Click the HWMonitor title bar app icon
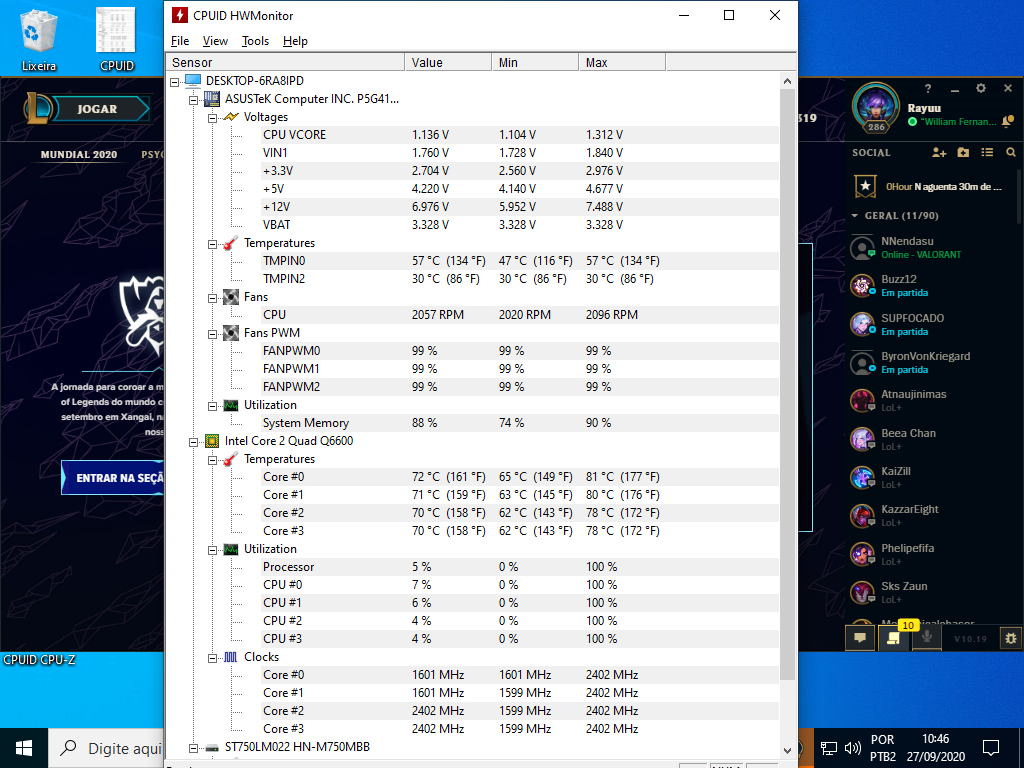Image resolution: width=1024 pixels, height=768 pixels. 180,15
